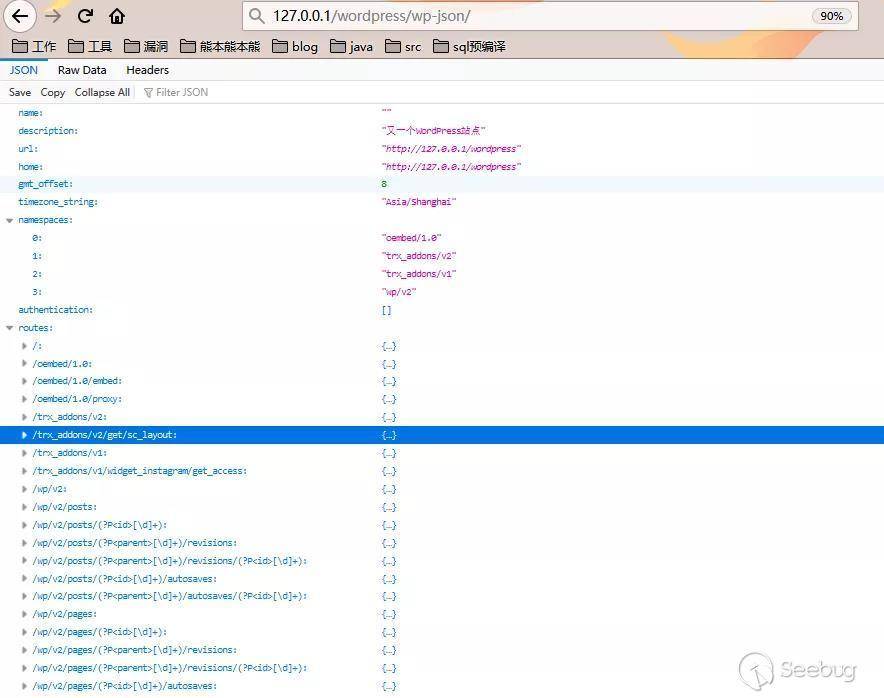Open the 工作 bookmark folder
The height and width of the screenshot is (698, 884).
click(34, 46)
